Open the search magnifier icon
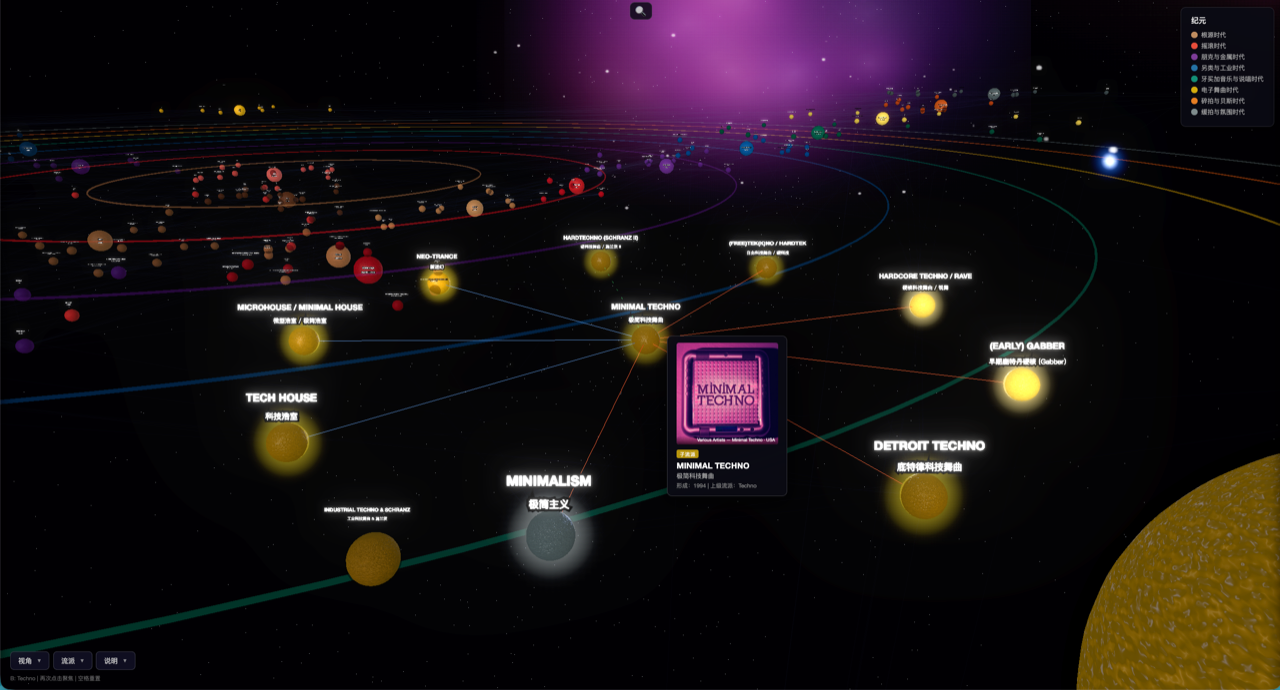The image size is (1280, 690). 641,11
